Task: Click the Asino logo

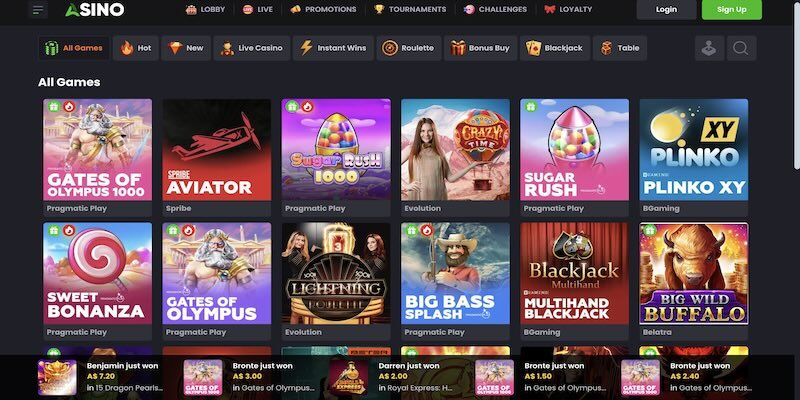Action: pos(95,9)
